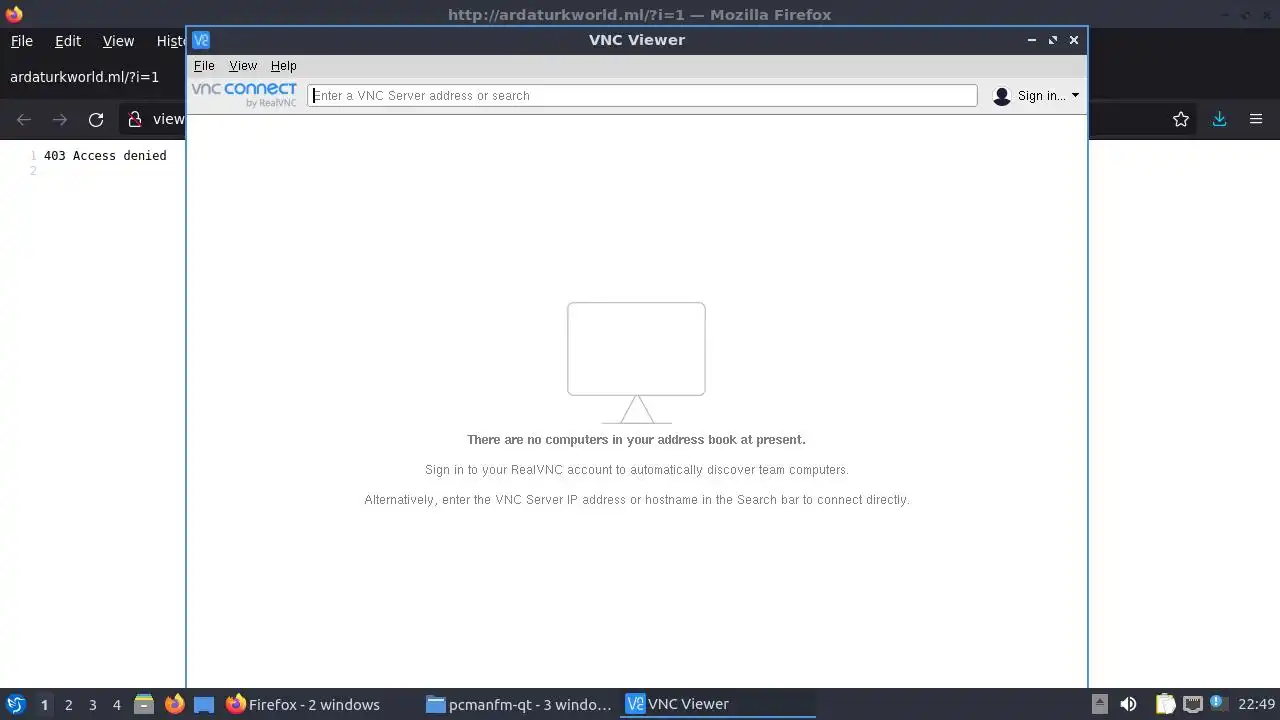Click 'Sign in to your RealVNC account' text
The height and width of the screenshot is (720, 1280).
pyautogui.click(x=636, y=470)
